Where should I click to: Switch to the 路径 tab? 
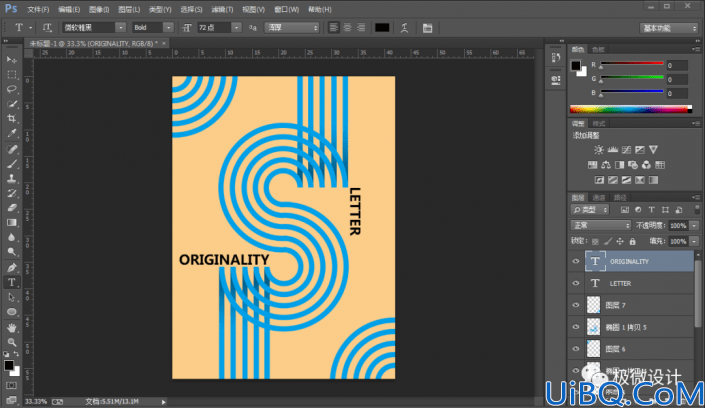tap(620, 197)
